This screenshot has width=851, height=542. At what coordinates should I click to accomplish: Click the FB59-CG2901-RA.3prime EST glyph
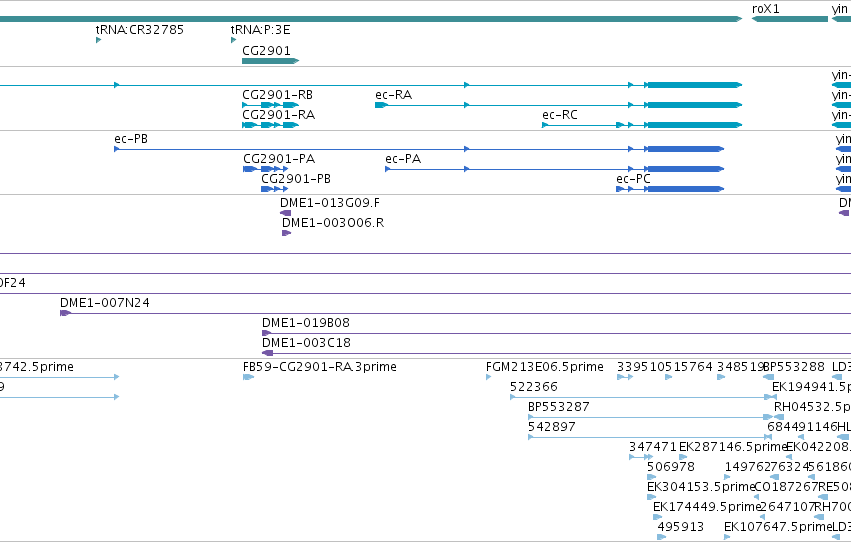[x=249, y=377]
